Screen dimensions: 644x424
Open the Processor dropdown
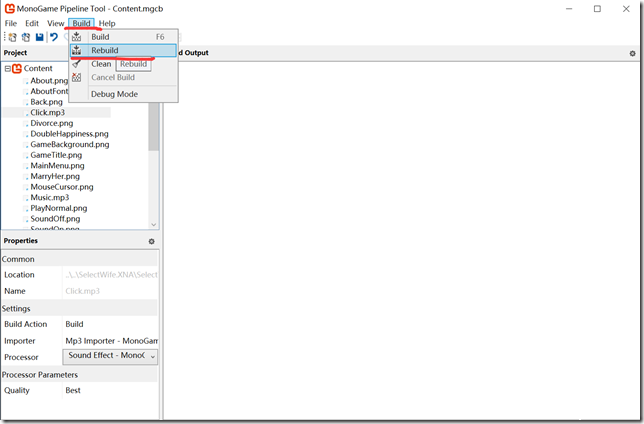coord(110,356)
